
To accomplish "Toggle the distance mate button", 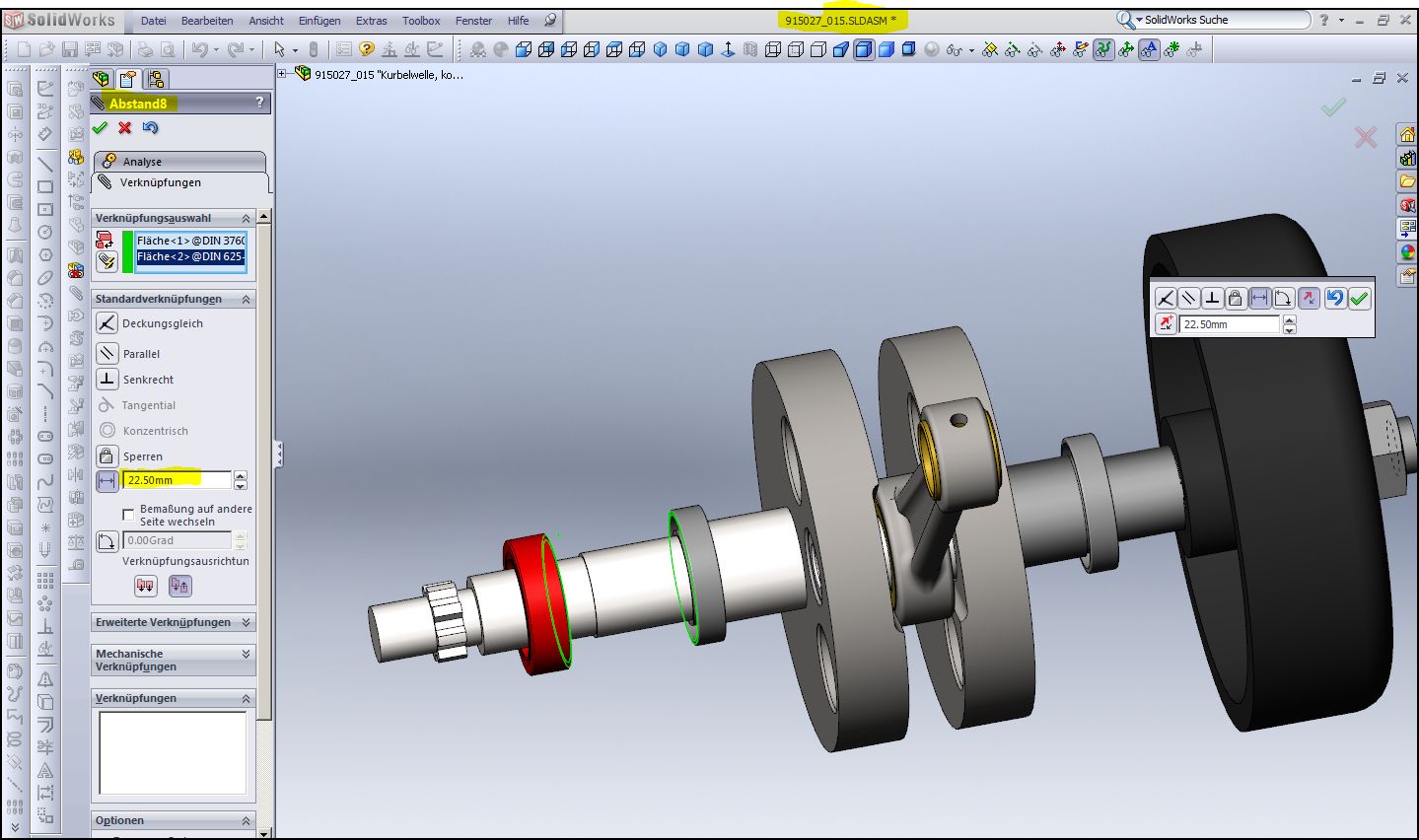I will 107,480.
